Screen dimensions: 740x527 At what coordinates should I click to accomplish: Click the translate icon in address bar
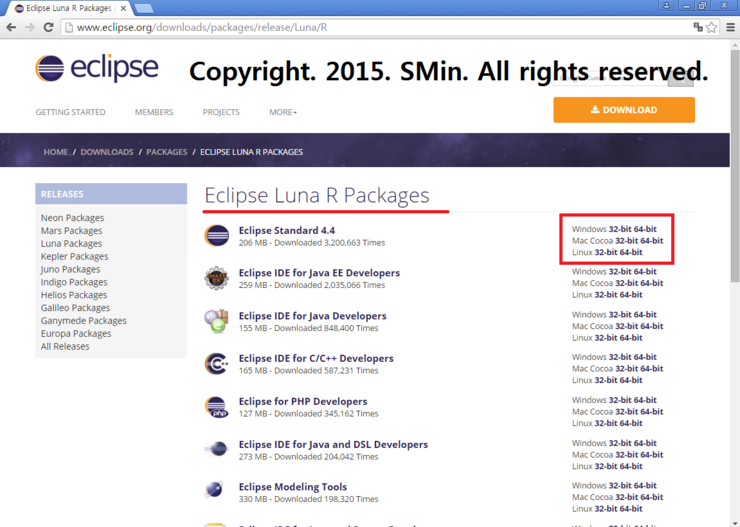point(698,27)
